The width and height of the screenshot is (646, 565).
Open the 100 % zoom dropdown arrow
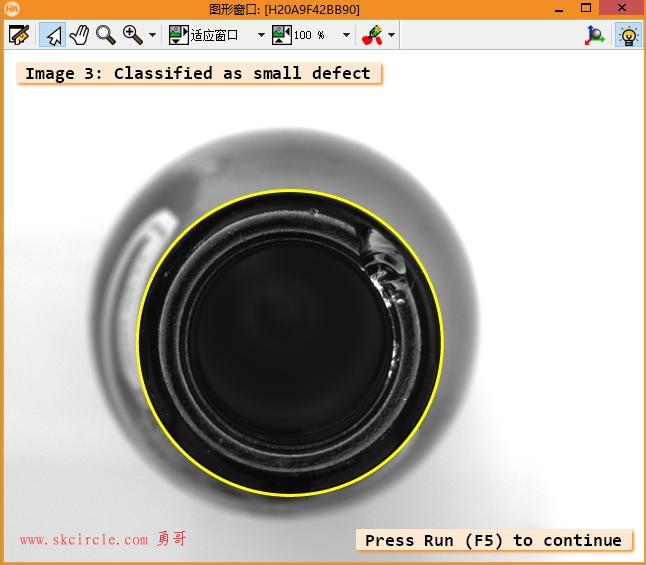[346, 35]
